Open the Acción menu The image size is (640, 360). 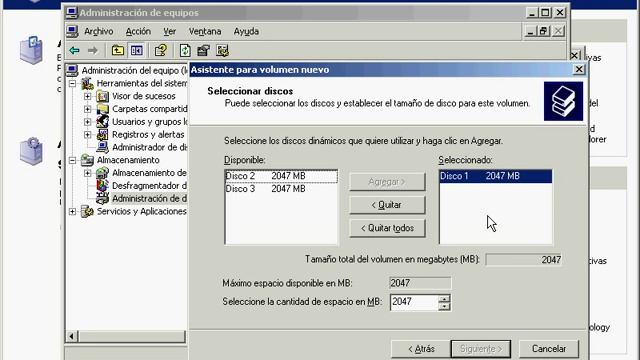[138, 31]
